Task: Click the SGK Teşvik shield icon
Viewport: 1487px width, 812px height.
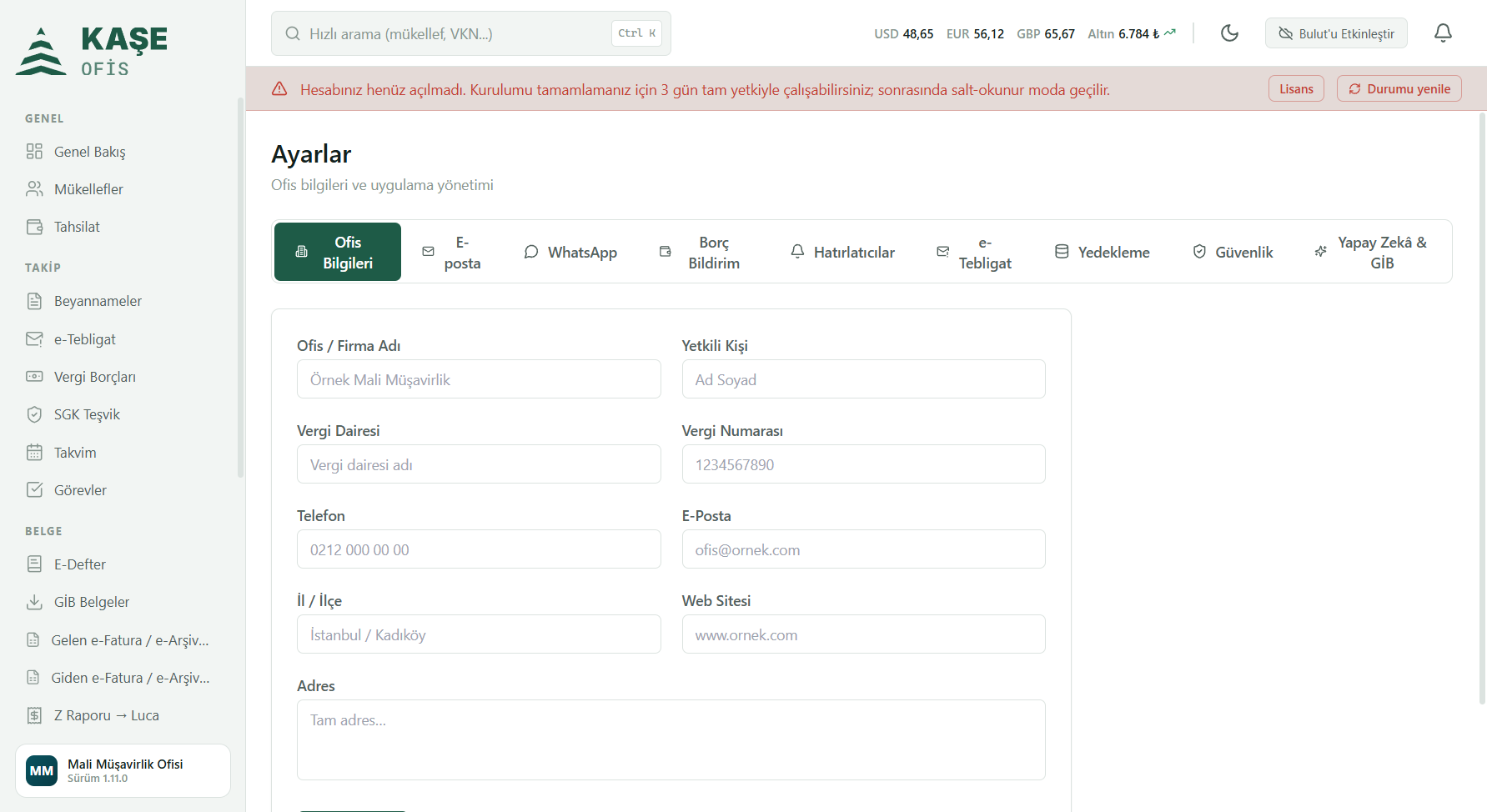Action: pyautogui.click(x=34, y=414)
